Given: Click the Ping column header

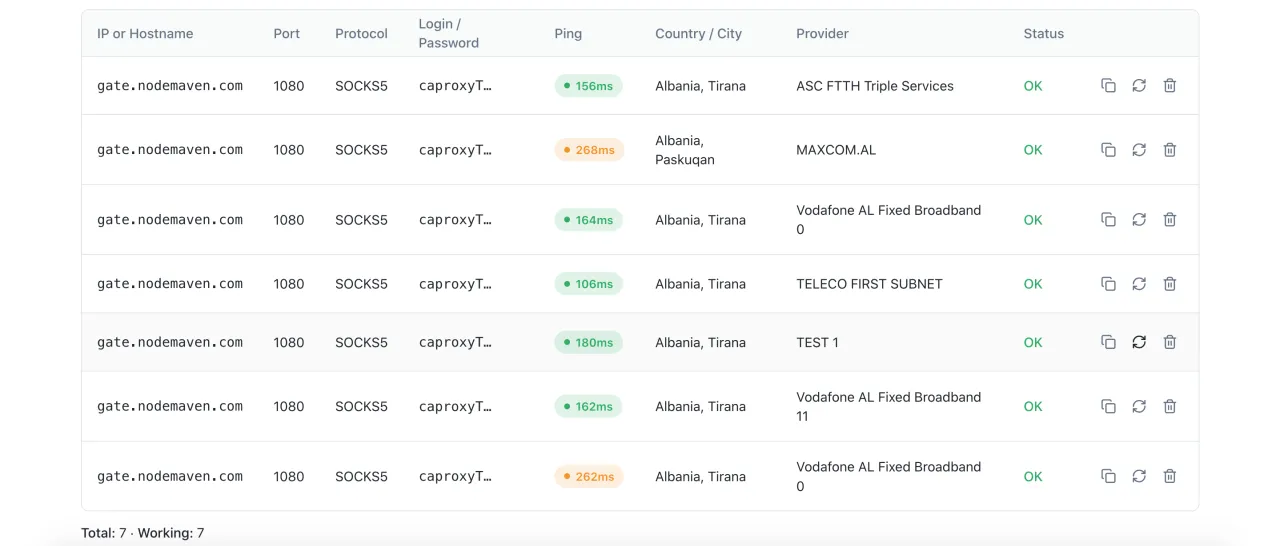Looking at the screenshot, I should (568, 34).
